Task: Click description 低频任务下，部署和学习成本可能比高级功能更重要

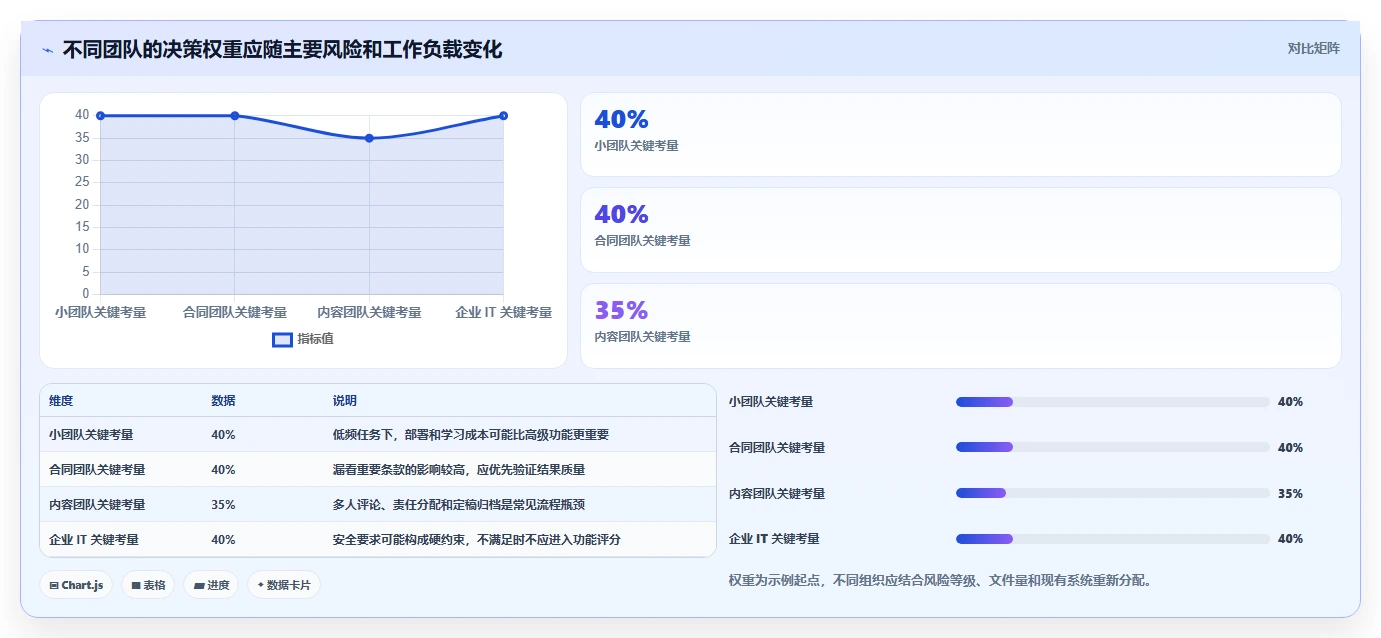Action: [x=471, y=435]
